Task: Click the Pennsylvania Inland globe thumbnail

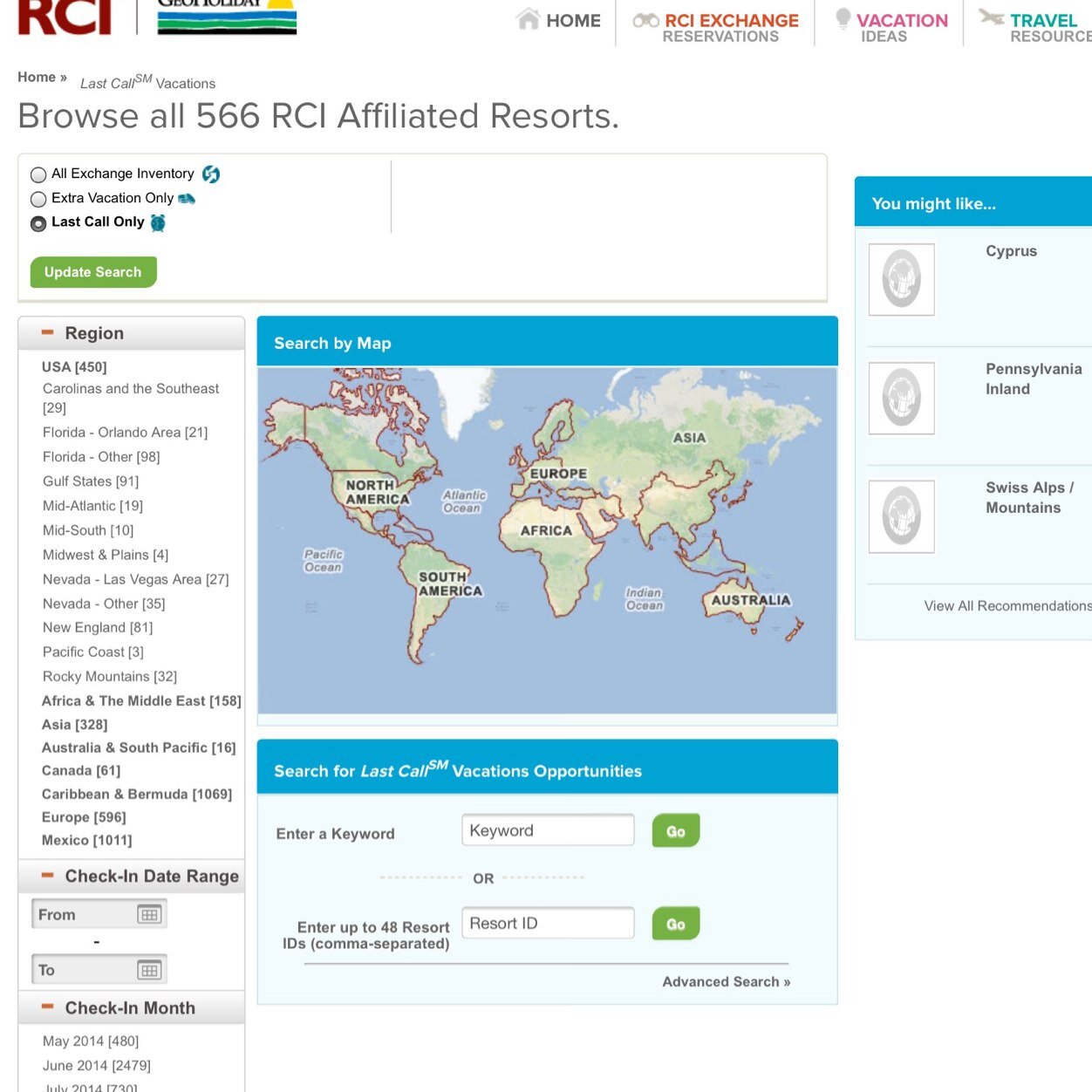Action: tap(902, 398)
